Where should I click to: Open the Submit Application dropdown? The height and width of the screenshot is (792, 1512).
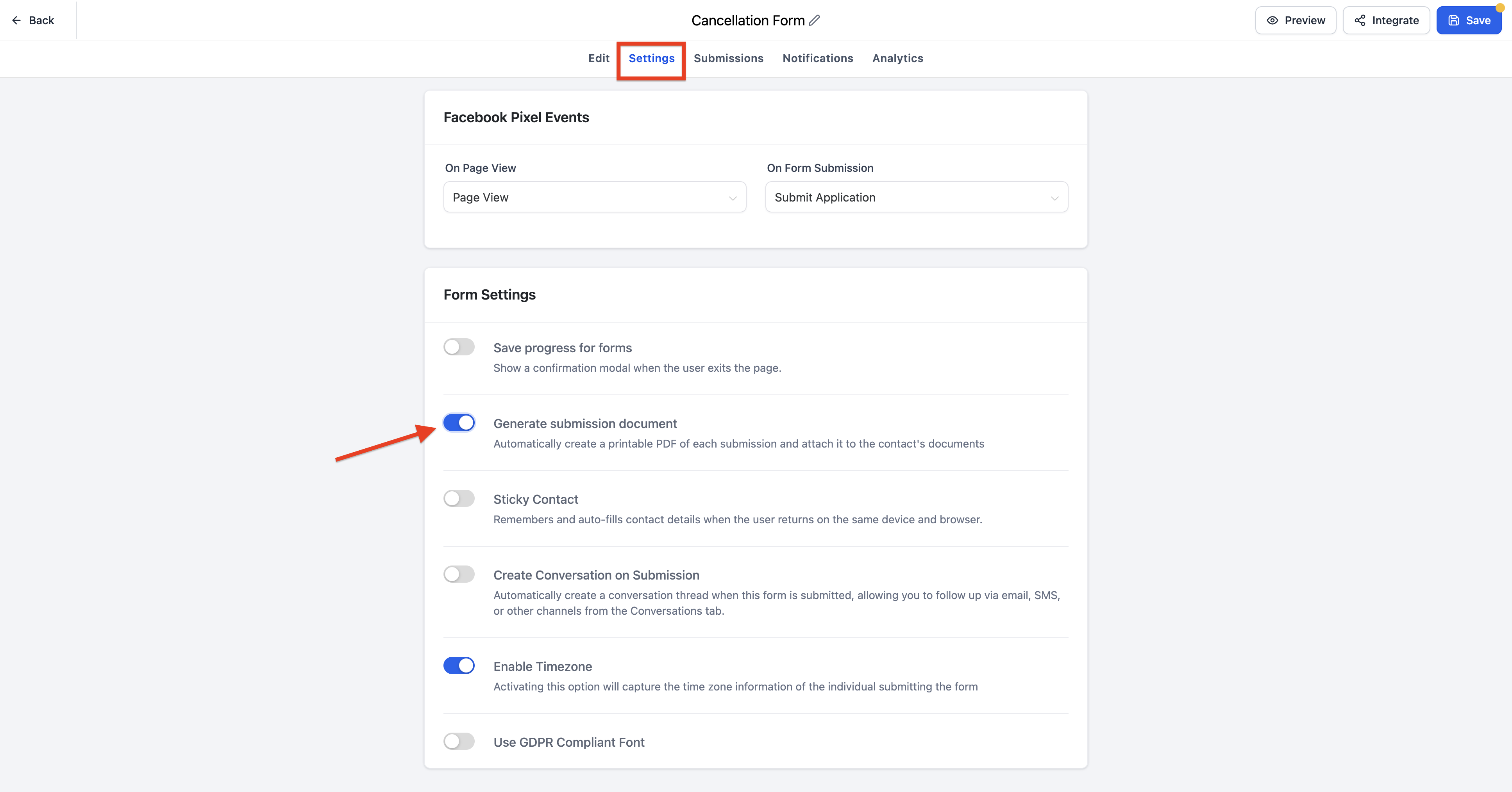(x=916, y=197)
